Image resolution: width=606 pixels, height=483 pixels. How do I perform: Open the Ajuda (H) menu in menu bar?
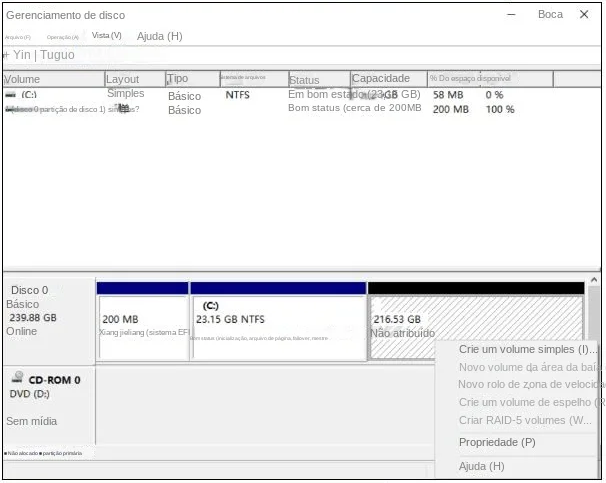(x=160, y=36)
